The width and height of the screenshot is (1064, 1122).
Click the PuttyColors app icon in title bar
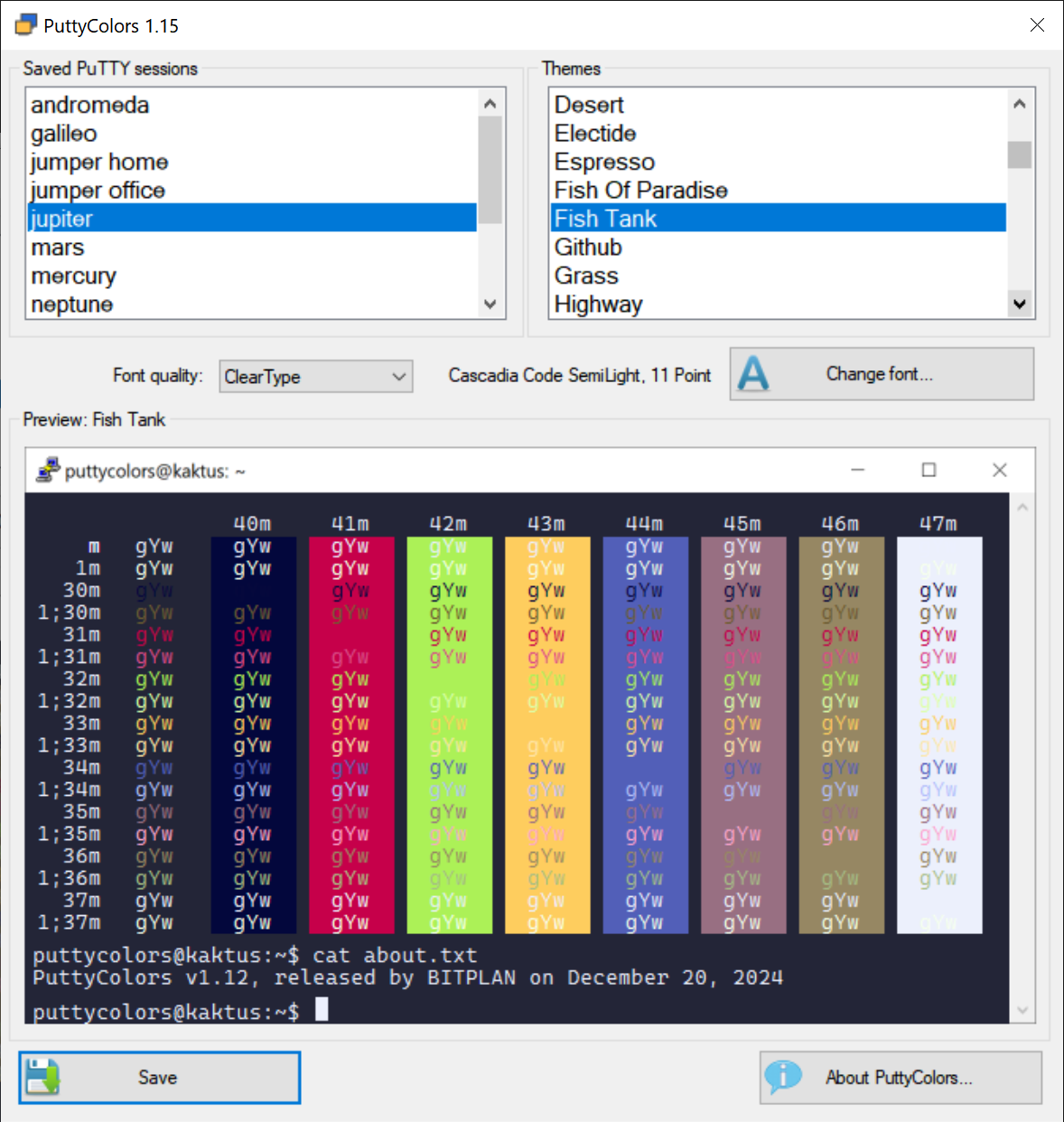26,25
